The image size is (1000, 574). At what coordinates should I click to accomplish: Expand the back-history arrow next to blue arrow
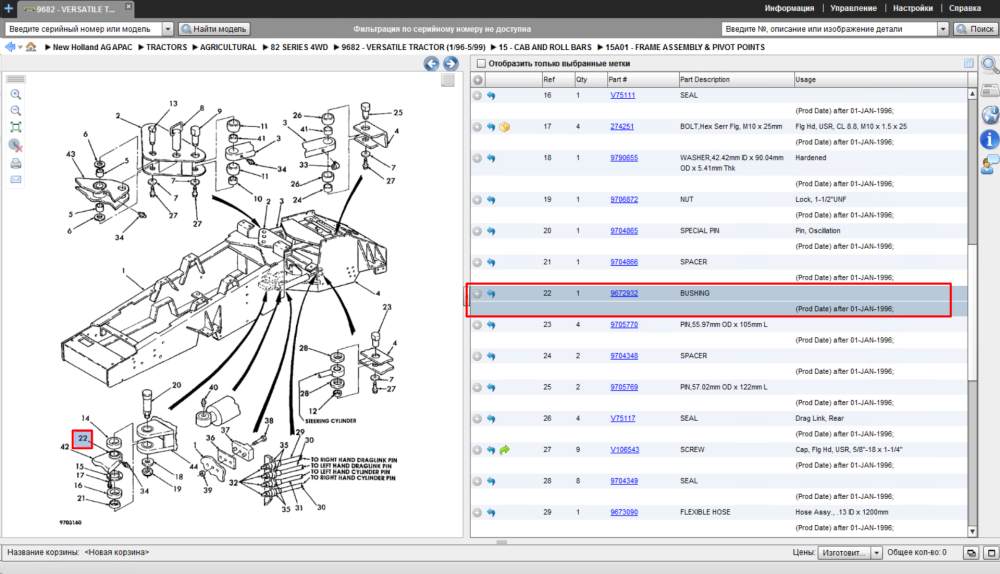(x=20, y=47)
